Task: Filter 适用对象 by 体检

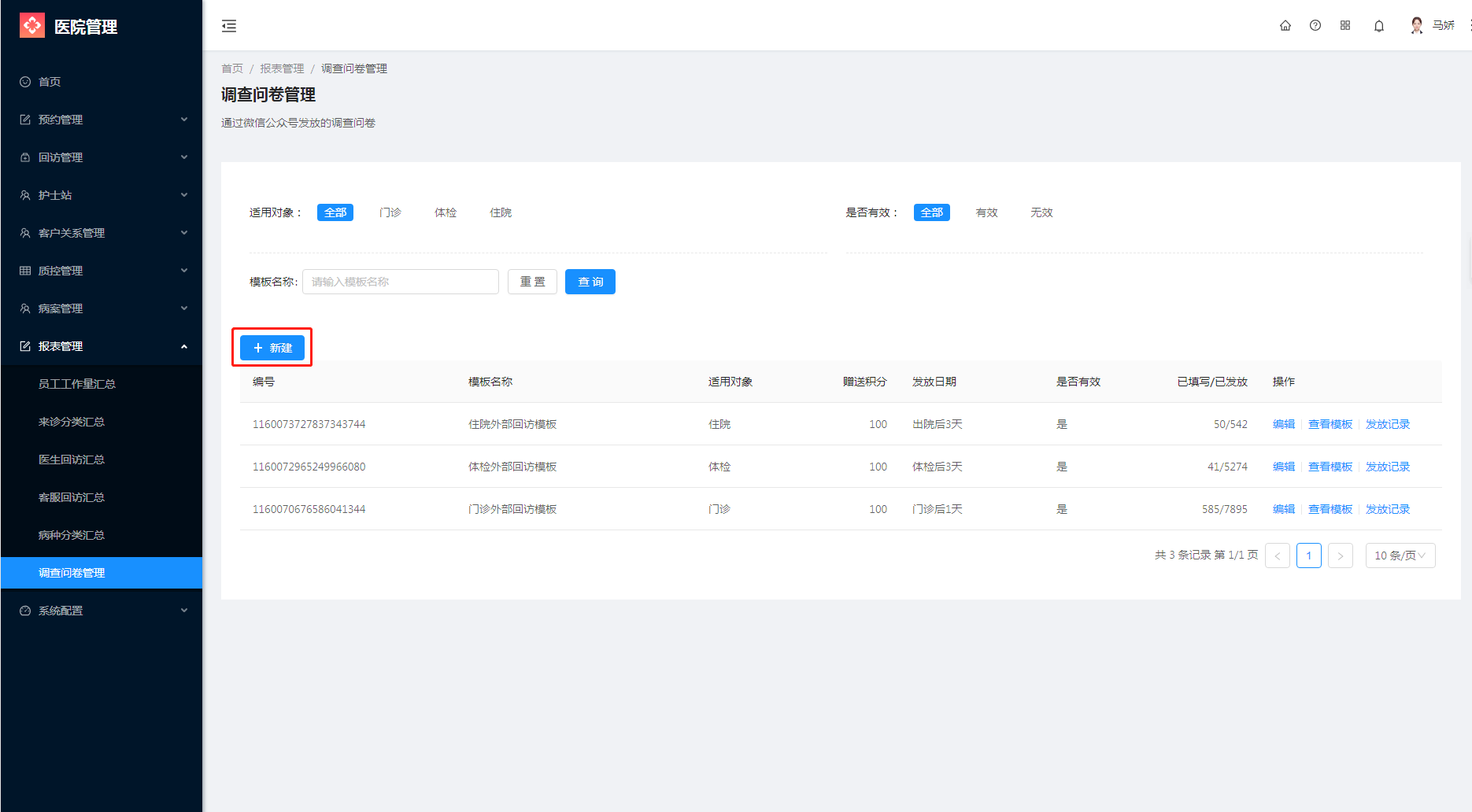Action: tap(446, 212)
